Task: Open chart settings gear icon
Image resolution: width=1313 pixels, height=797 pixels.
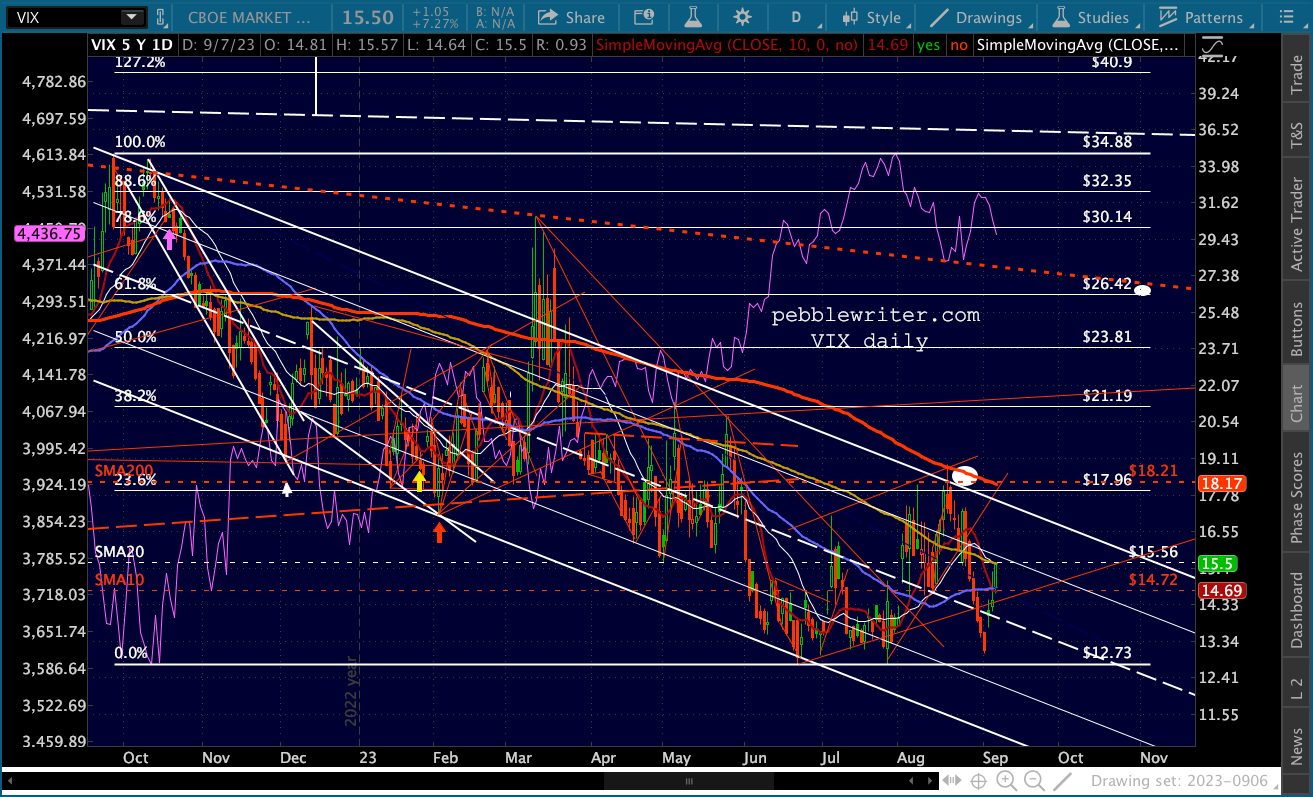Action: coord(742,17)
